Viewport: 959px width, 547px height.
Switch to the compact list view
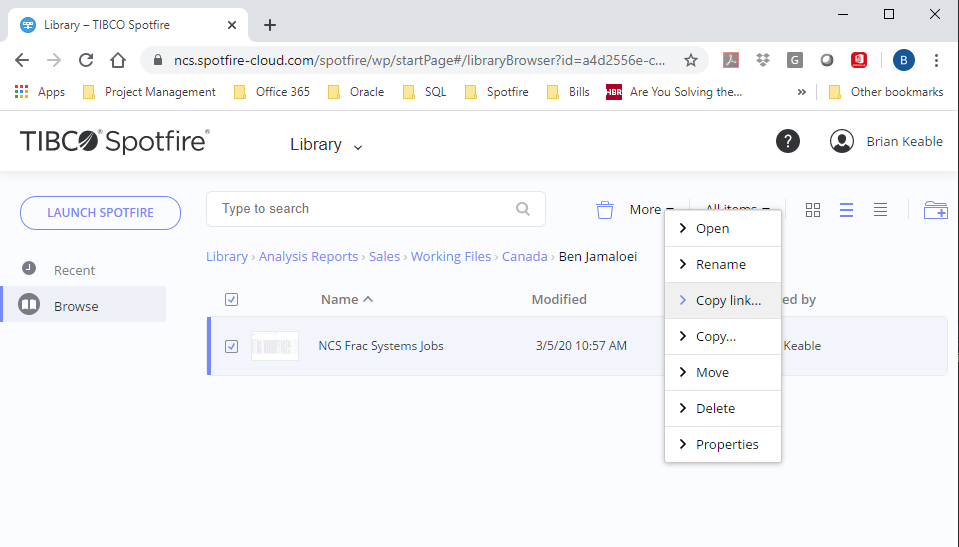[x=880, y=210]
